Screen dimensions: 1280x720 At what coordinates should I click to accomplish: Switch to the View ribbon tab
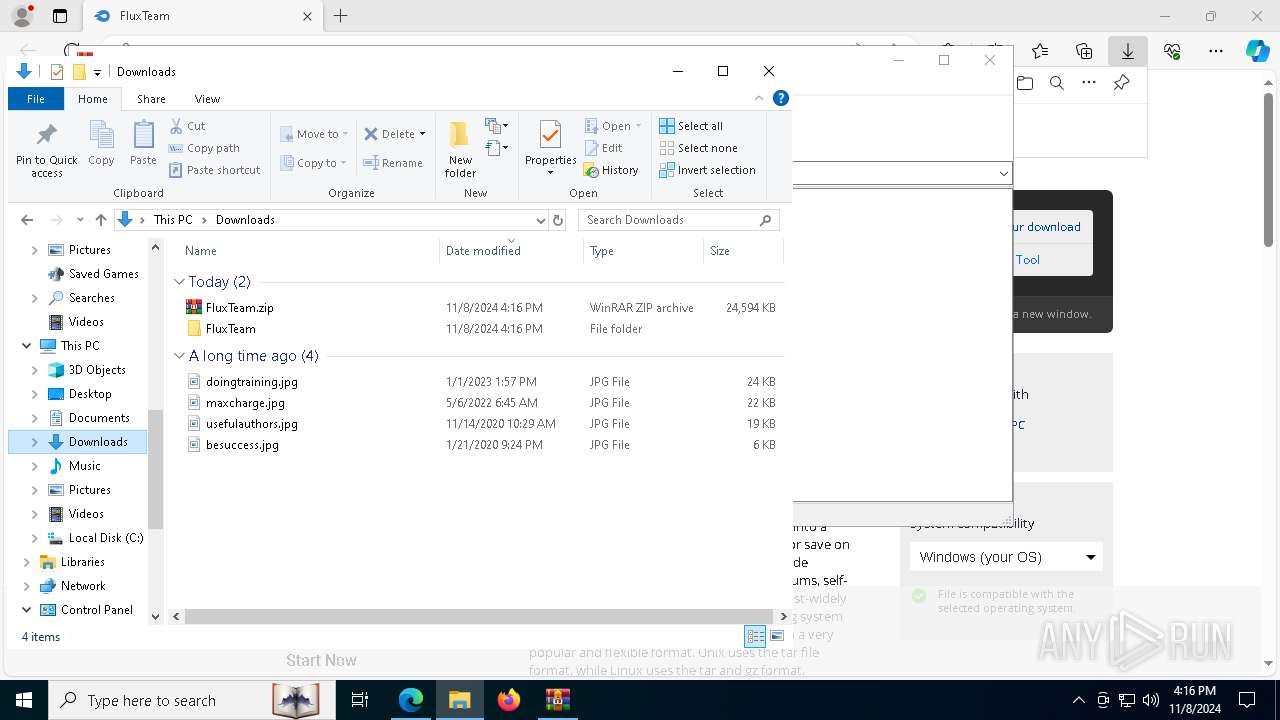pyautogui.click(x=207, y=99)
